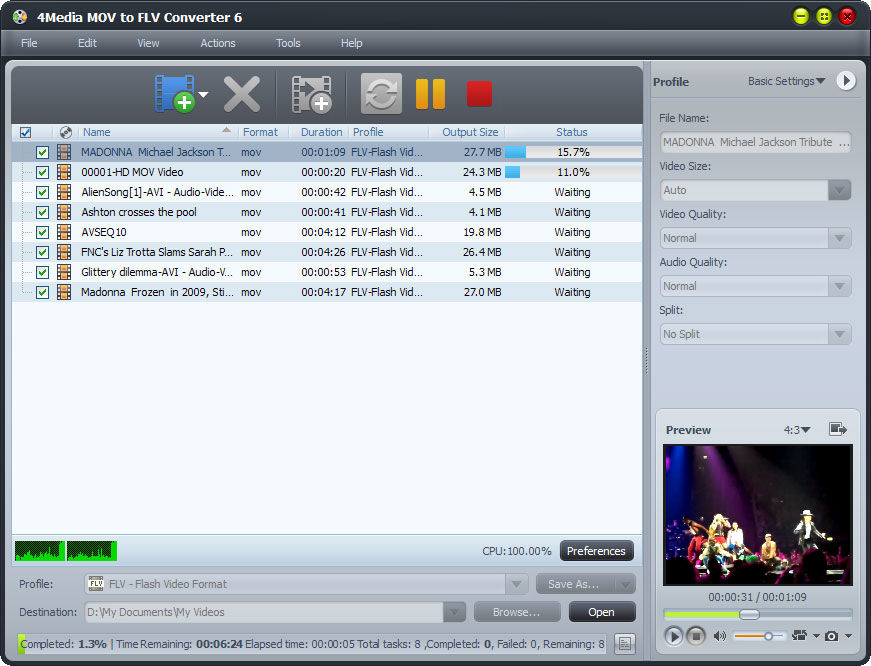Toggle the select-all header checkbox
Screen dimensions: 871x666
tap(26, 132)
